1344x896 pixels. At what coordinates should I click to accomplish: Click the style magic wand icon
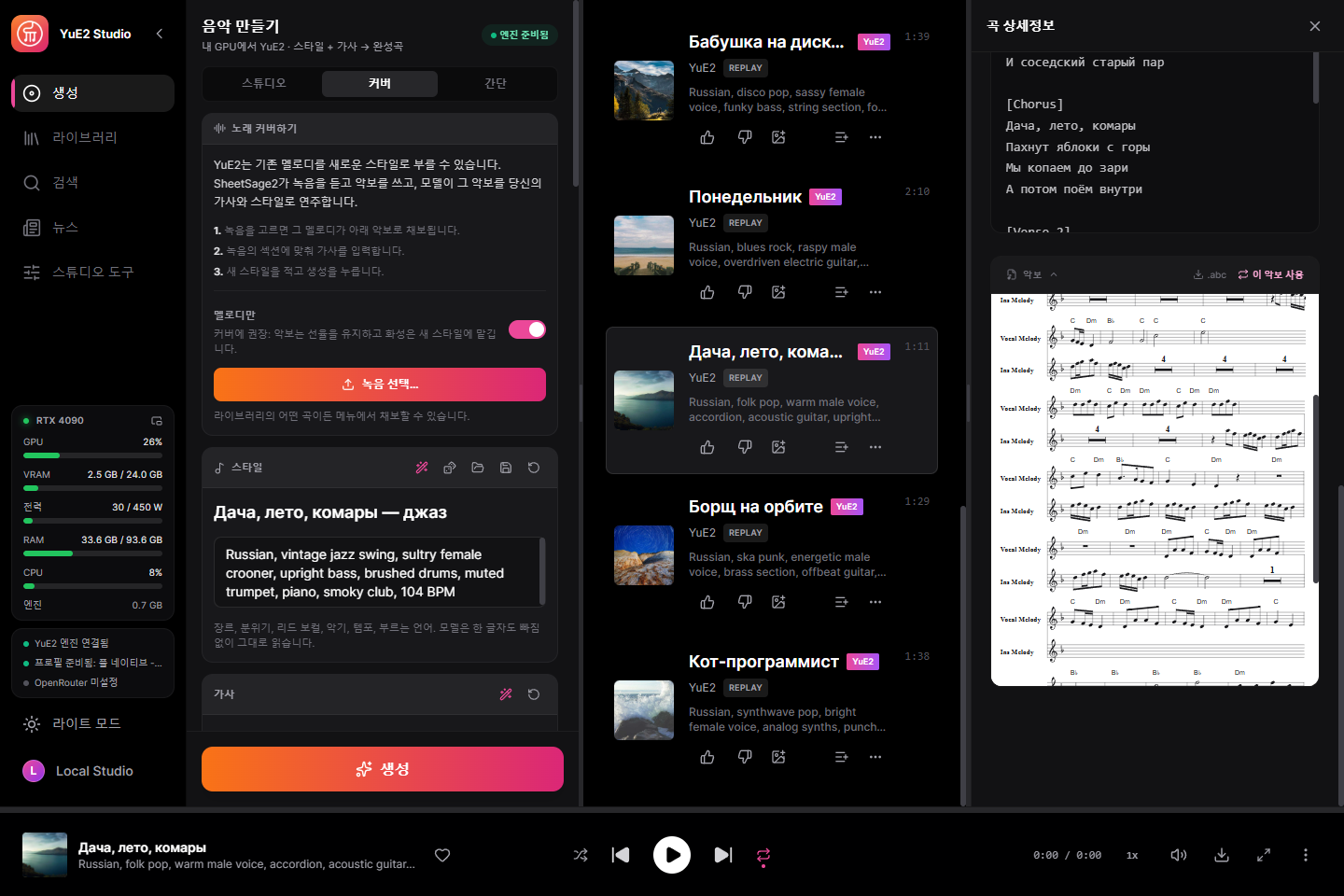422,468
